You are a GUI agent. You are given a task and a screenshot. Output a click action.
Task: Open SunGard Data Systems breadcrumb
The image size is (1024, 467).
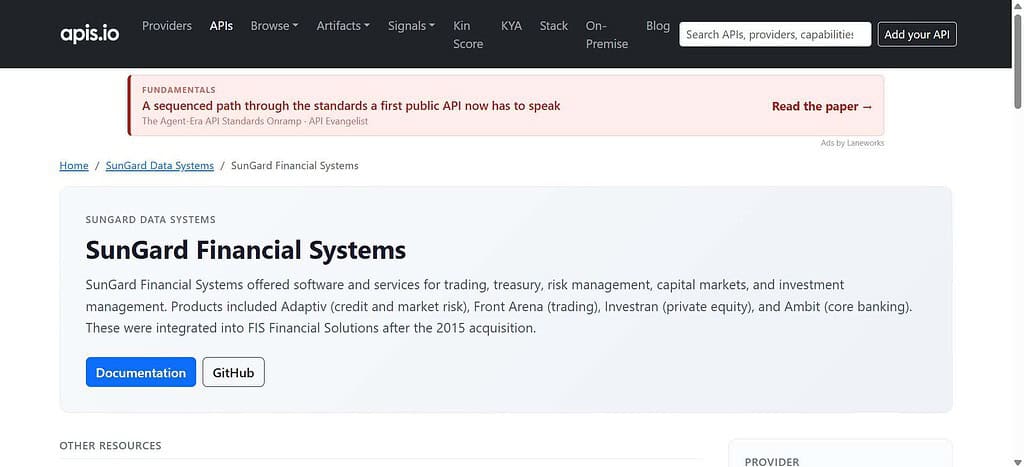(159, 166)
